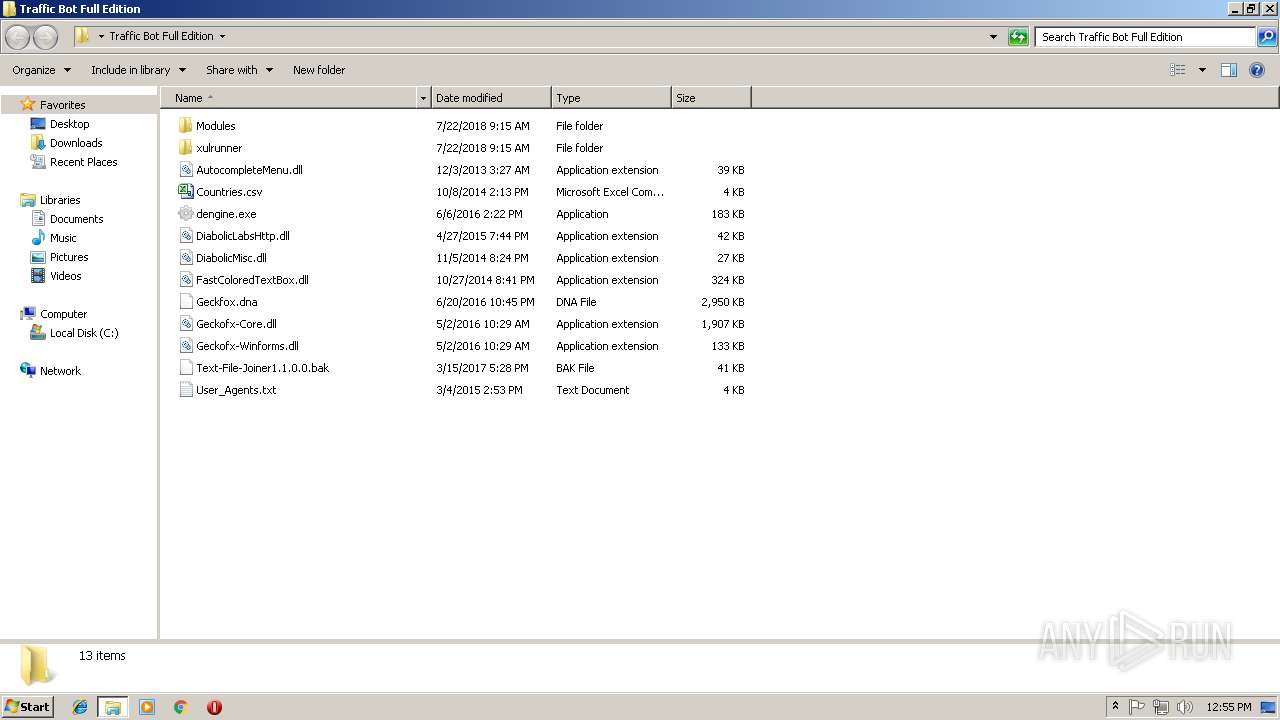Select Pictures library in navigation pane
1280x720 pixels.
click(69, 257)
